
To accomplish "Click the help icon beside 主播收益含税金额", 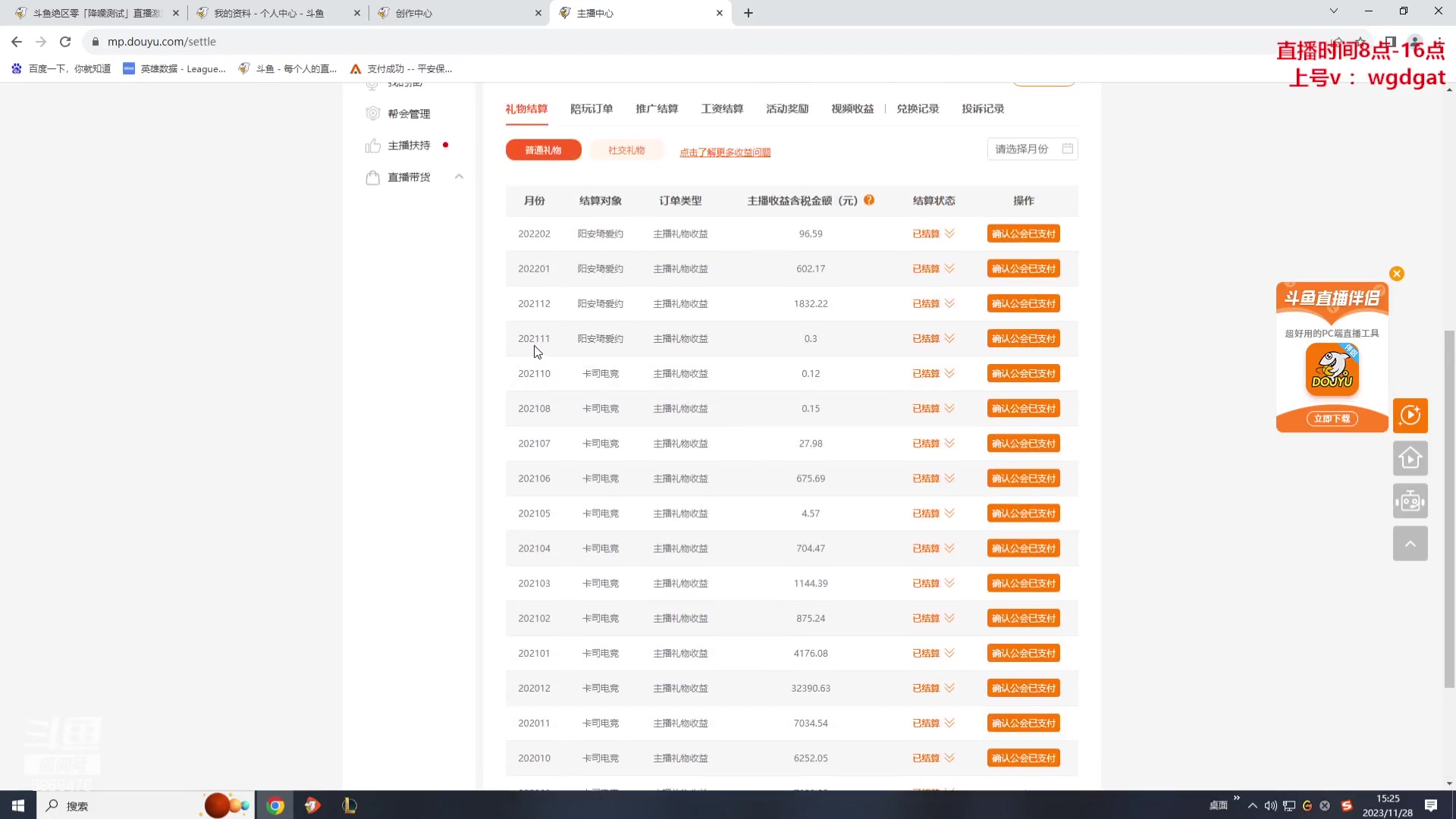I will coord(869,200).
